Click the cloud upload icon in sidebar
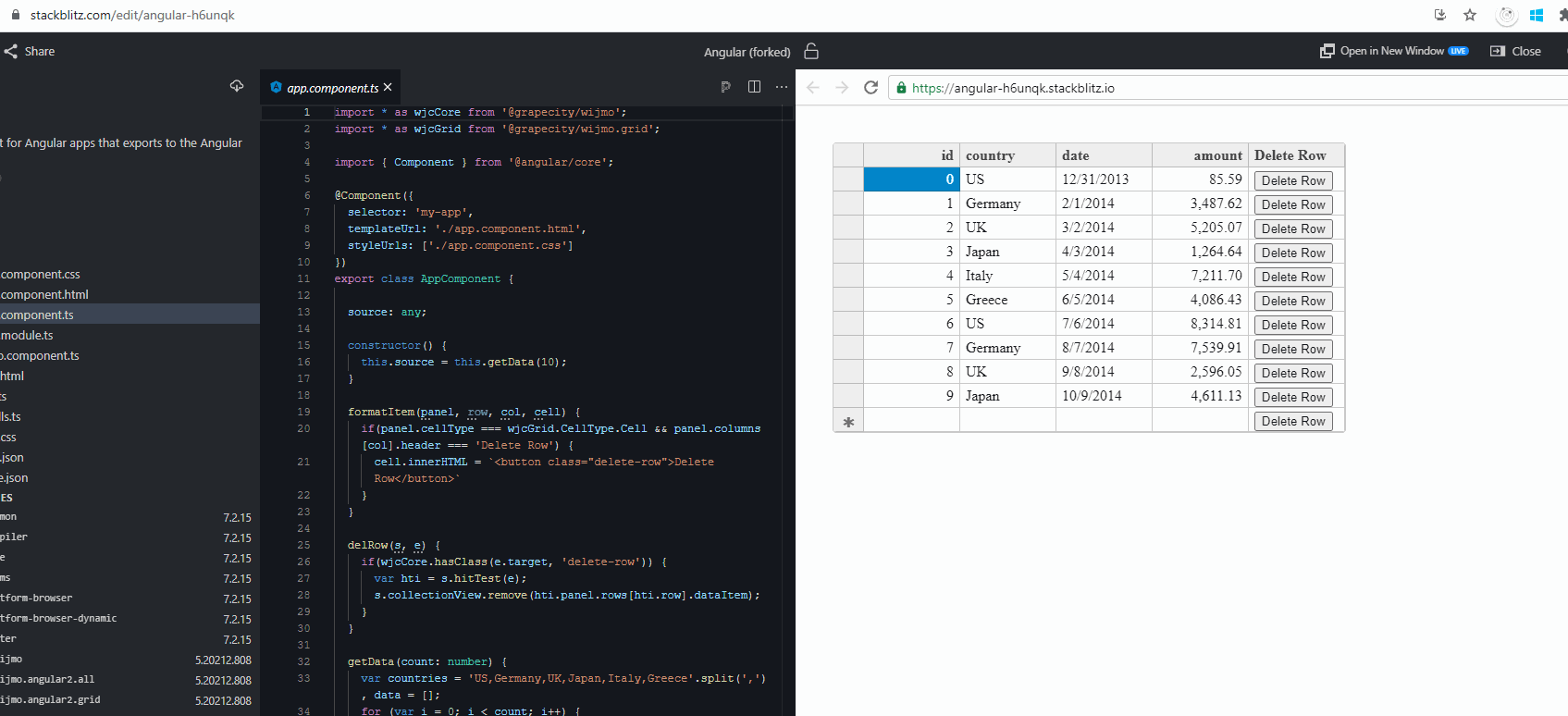1568x716 pixels. (x=237, y=86)
